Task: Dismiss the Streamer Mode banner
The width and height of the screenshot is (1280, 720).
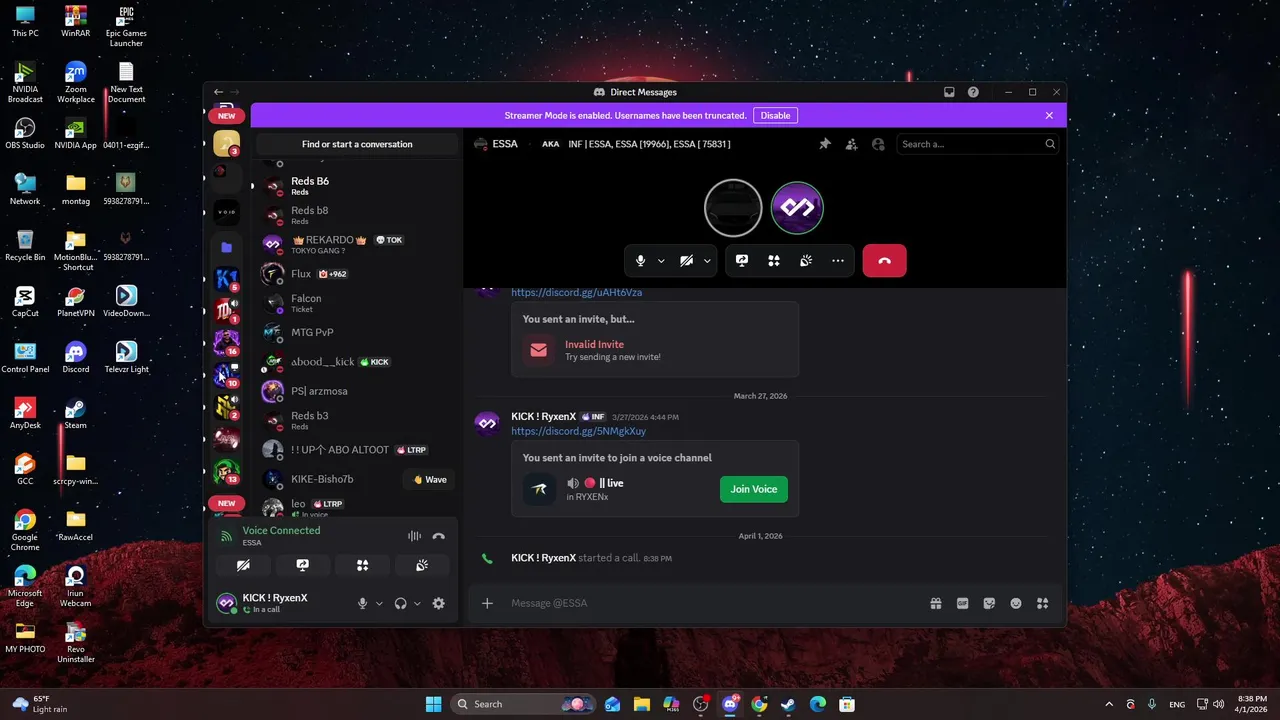Action: point(1049,115)
